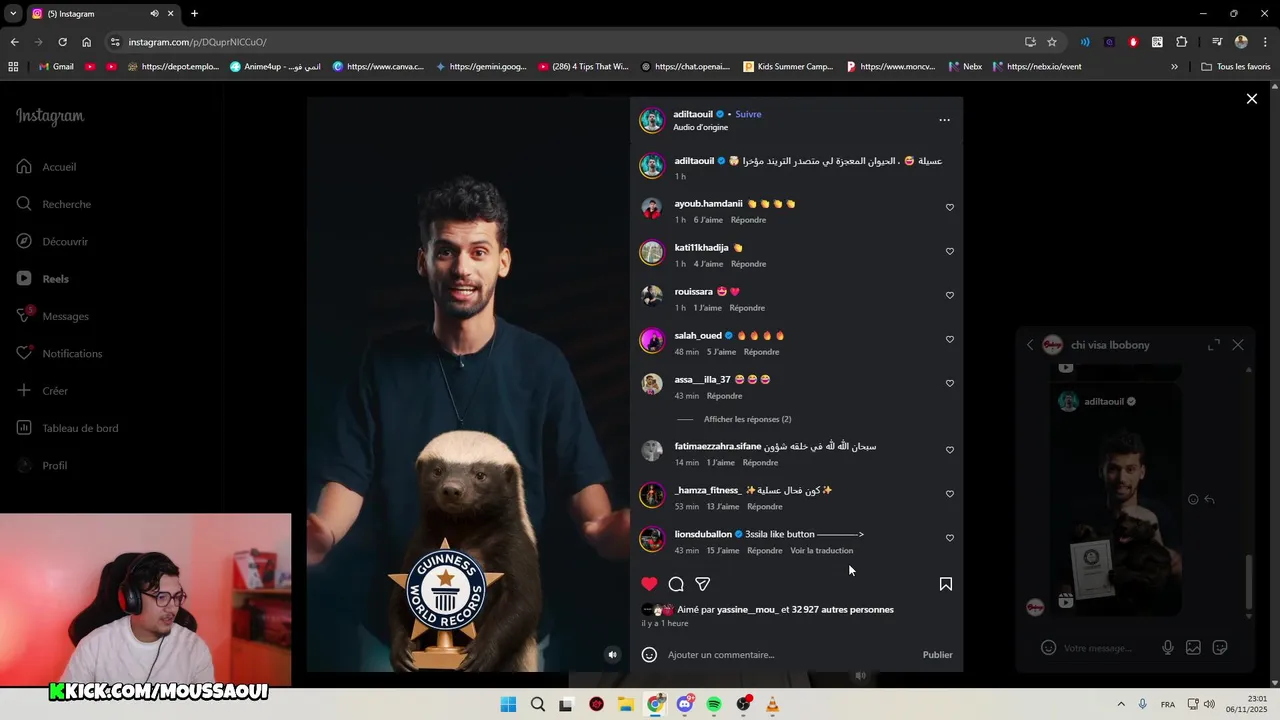Viewport: 1280px width, 720px height.
Task: Click Audio d'origine link
Action: coord(700,128)
